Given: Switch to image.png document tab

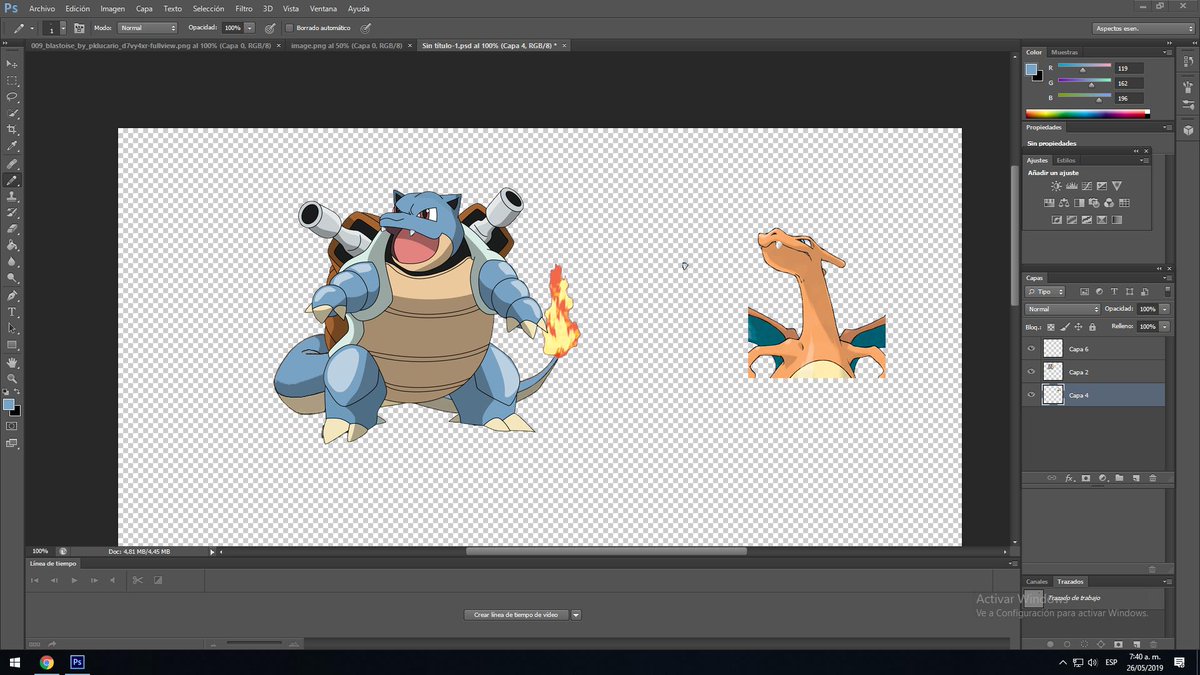Looking at the screenshot, I should [345, 45].
